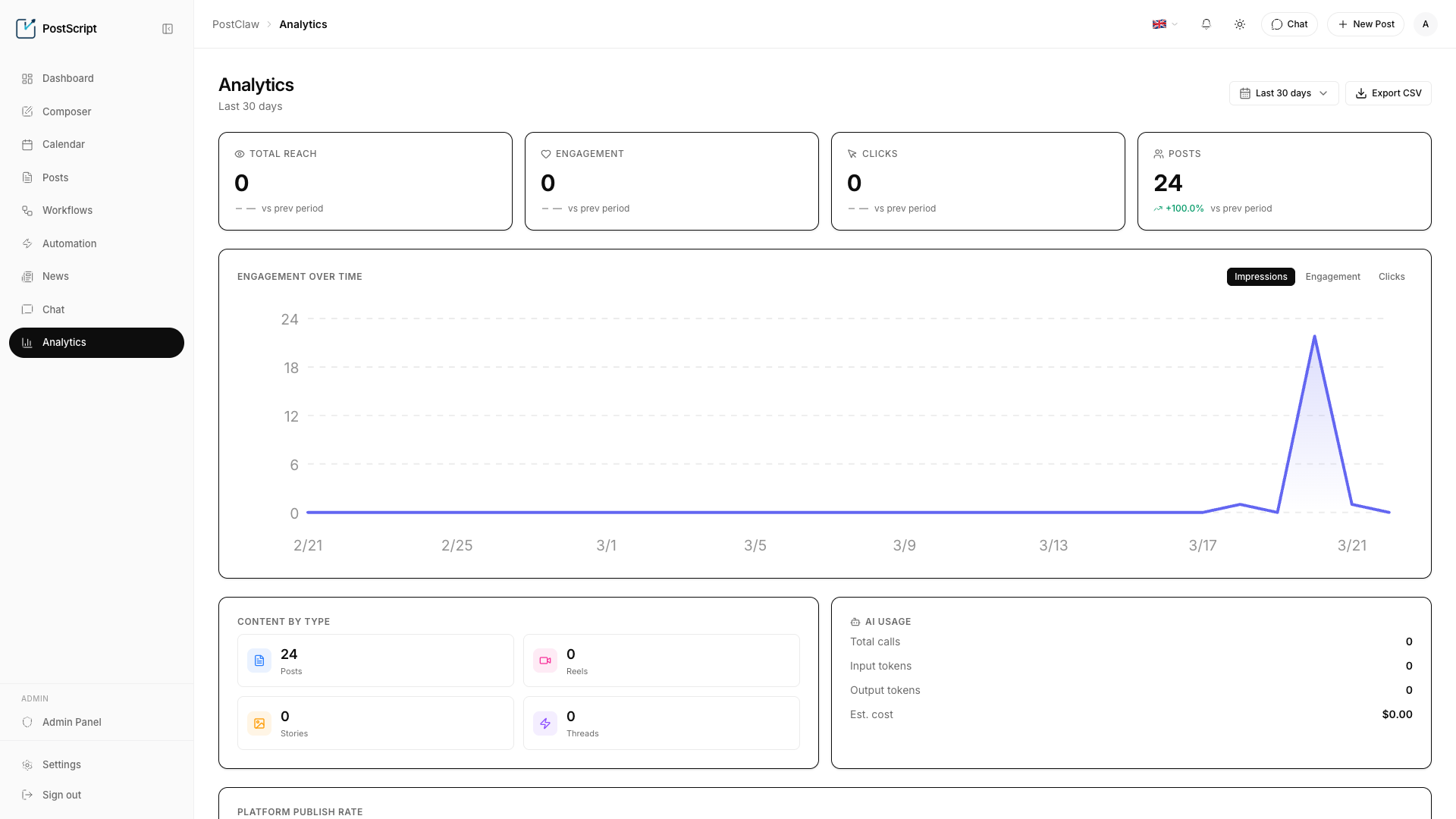Open notifications with the bell icon
This screenshot has height=819, width=1456.
(x=1206, y=24)
